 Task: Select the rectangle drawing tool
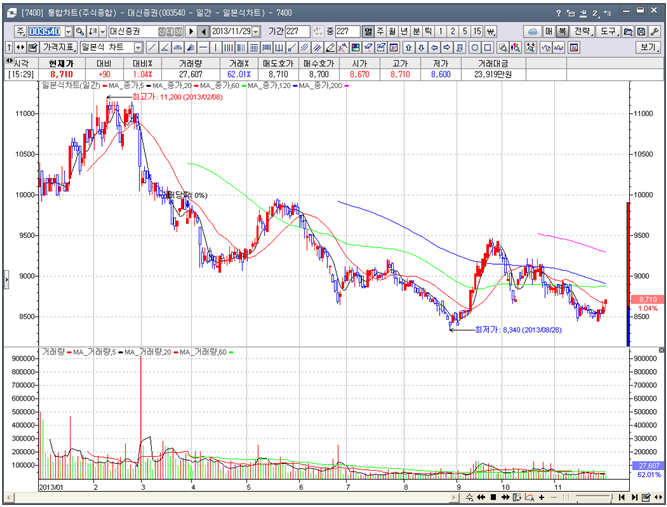point(487,47)
